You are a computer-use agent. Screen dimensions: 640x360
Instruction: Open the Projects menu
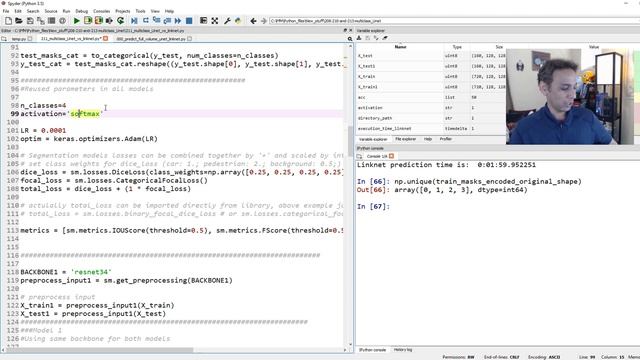[x=122, y=11]
